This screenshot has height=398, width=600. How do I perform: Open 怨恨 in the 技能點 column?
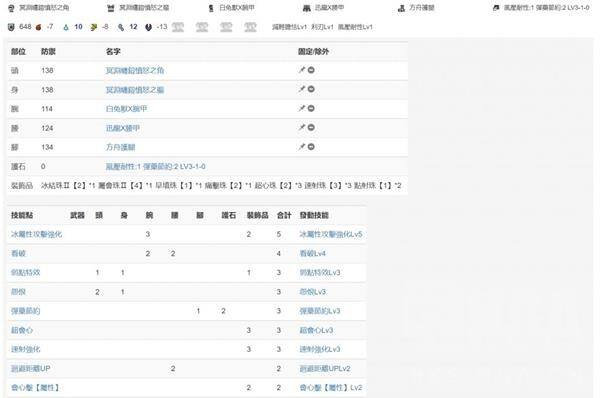18,292
